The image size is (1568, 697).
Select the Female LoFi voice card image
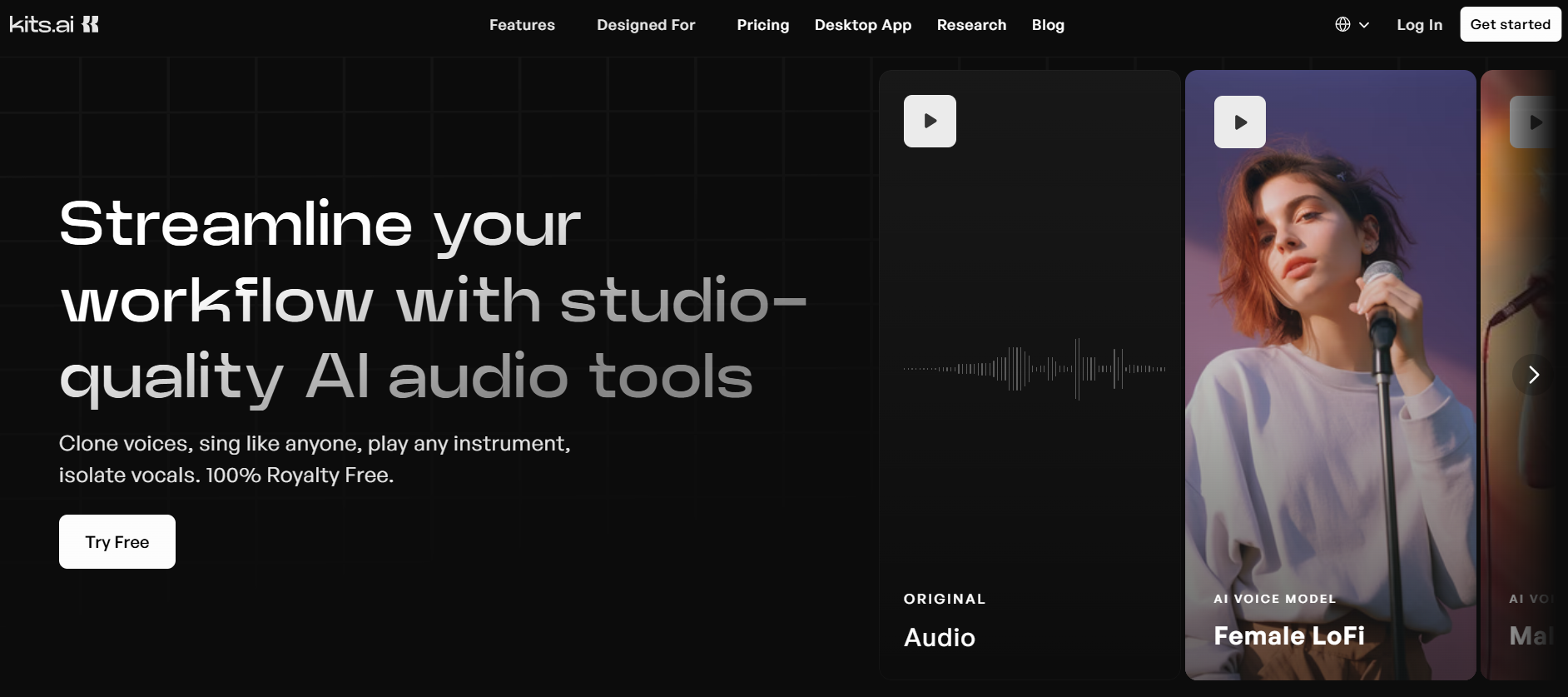pyautogui.click(x=1330, y=375)
